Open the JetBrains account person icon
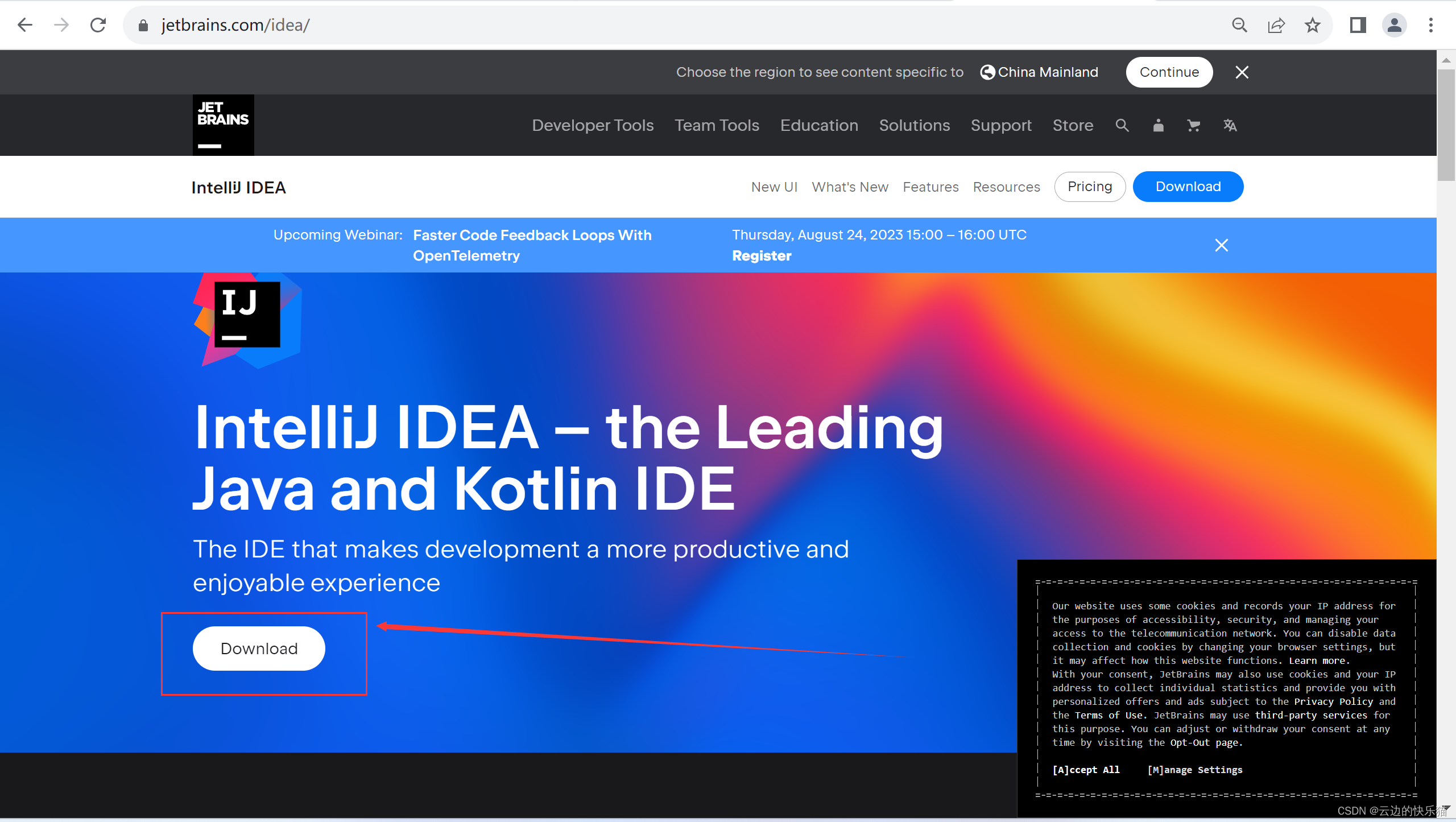 1158,125
